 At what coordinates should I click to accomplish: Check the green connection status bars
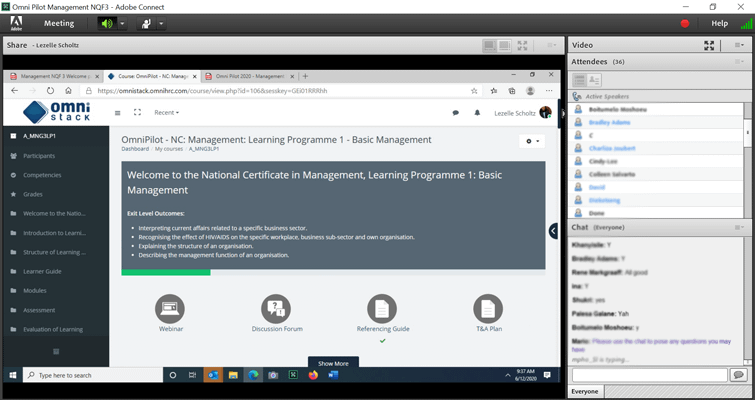pos(746,24)
